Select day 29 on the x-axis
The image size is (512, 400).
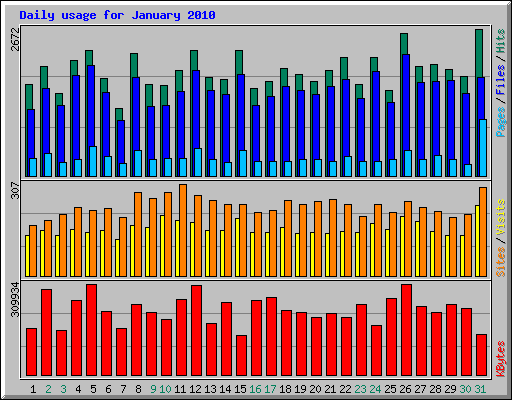coord(450,389)
